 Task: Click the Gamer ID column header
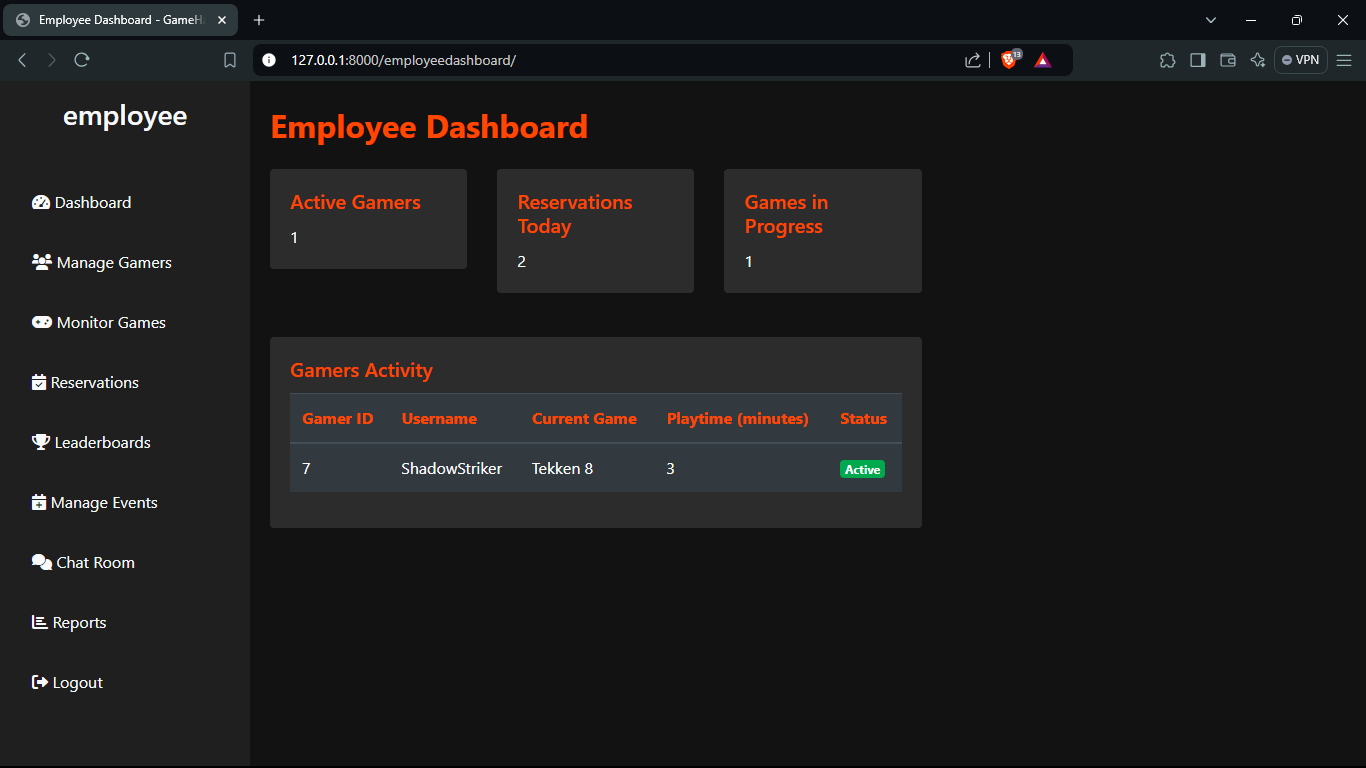tap(338, 419)
